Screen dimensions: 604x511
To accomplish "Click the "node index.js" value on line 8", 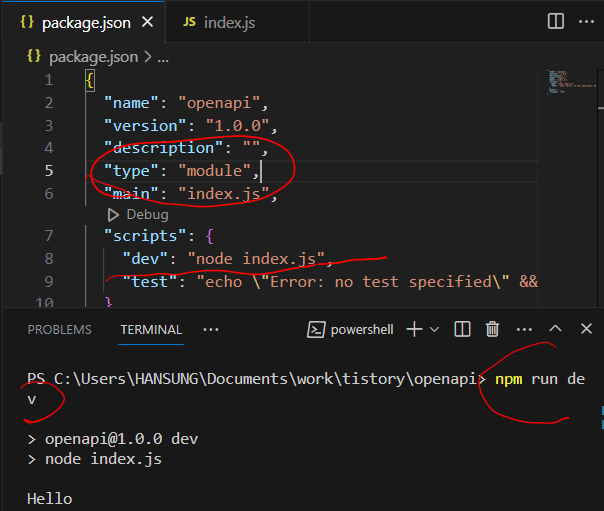I will [x=256, y=259].
